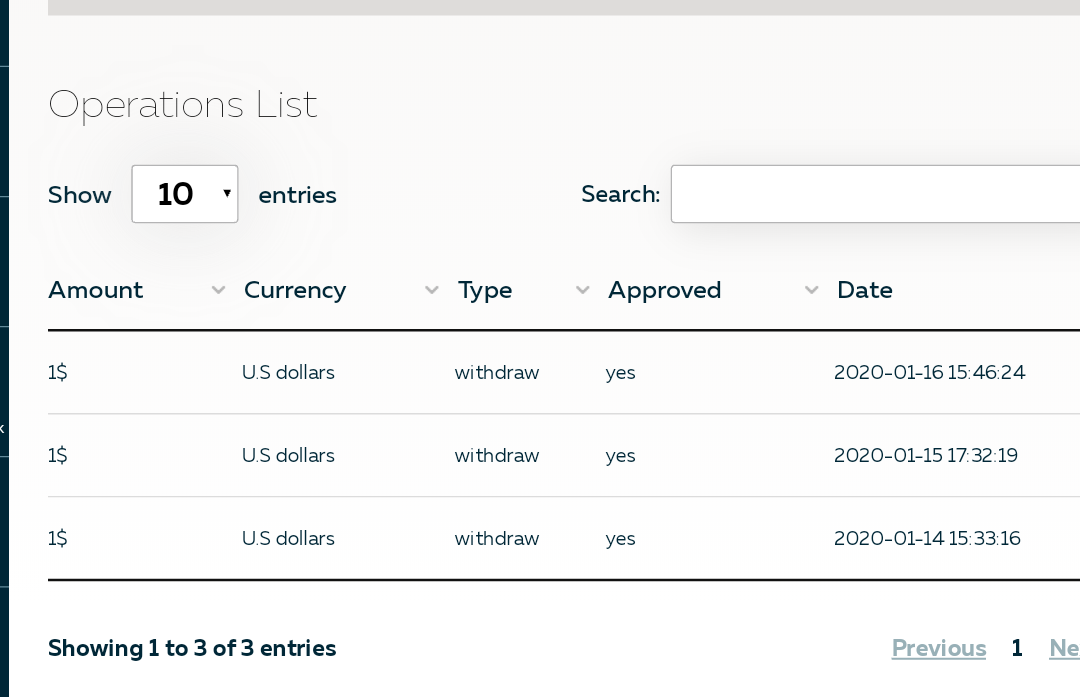Go to the Next page

[x=1064, y=648]
